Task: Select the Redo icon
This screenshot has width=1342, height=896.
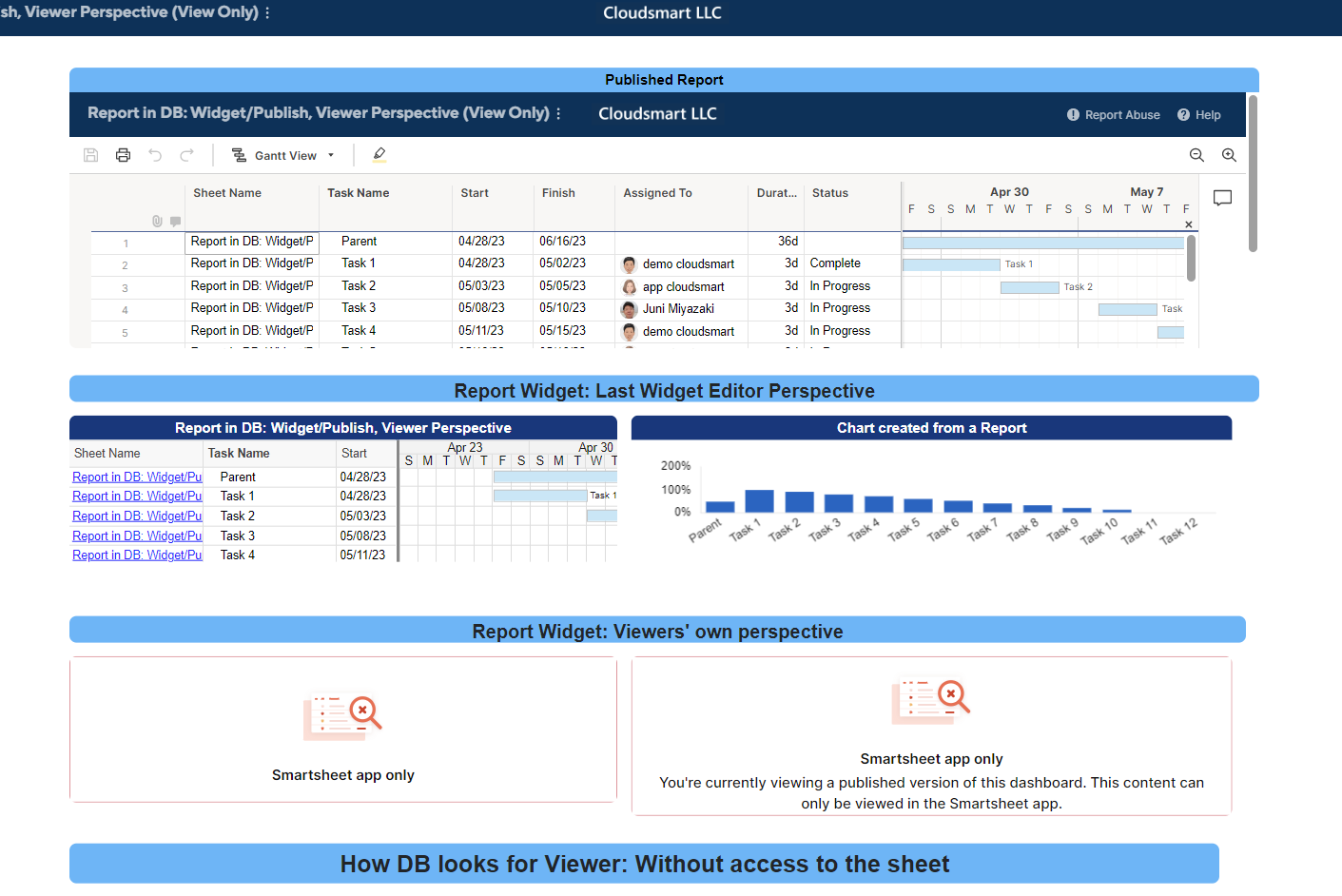Action: (186, 155)
